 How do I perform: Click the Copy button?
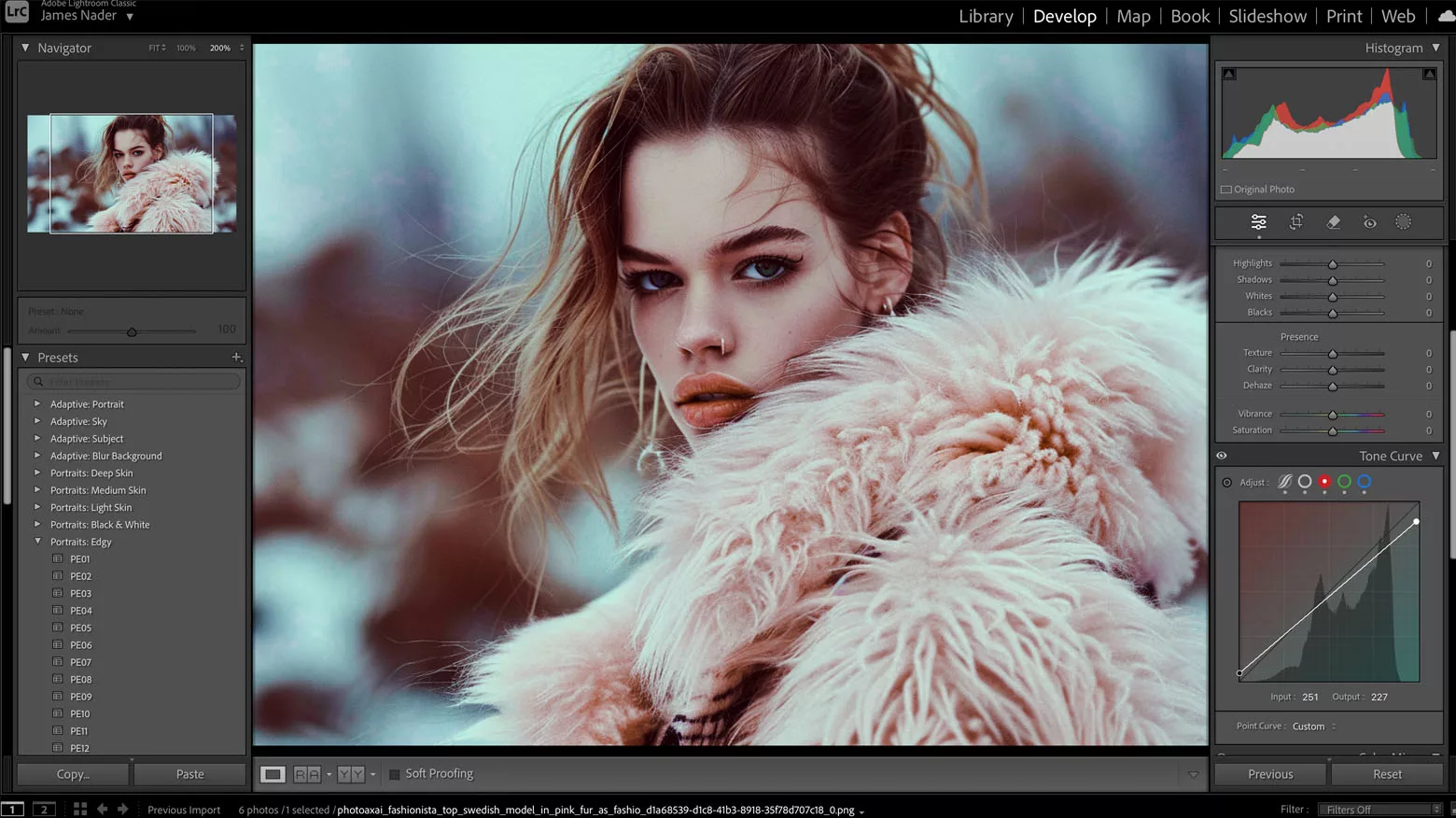(x=72, y=773)
